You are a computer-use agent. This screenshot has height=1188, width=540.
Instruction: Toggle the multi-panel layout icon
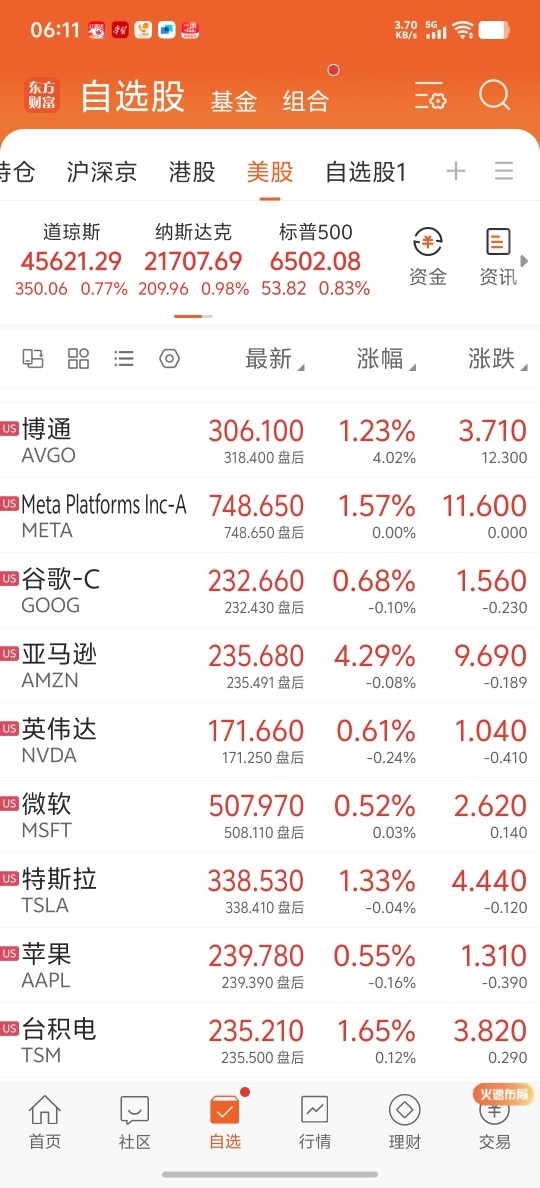(x=33, y=358)
